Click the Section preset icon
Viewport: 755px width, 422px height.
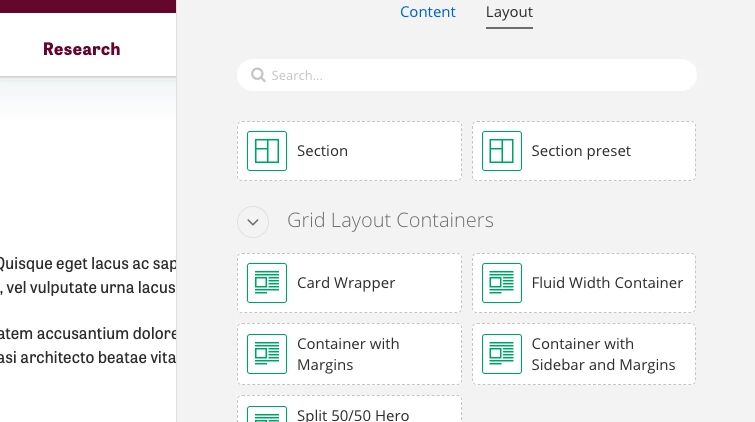point(502,151)
